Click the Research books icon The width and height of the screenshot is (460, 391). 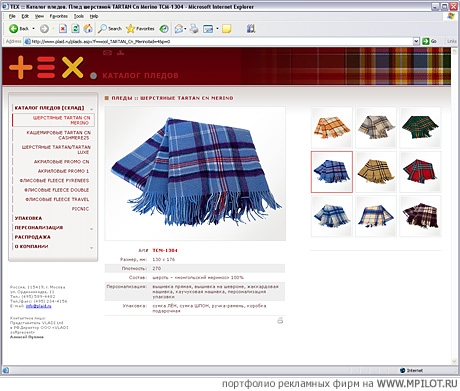(251, 29)
